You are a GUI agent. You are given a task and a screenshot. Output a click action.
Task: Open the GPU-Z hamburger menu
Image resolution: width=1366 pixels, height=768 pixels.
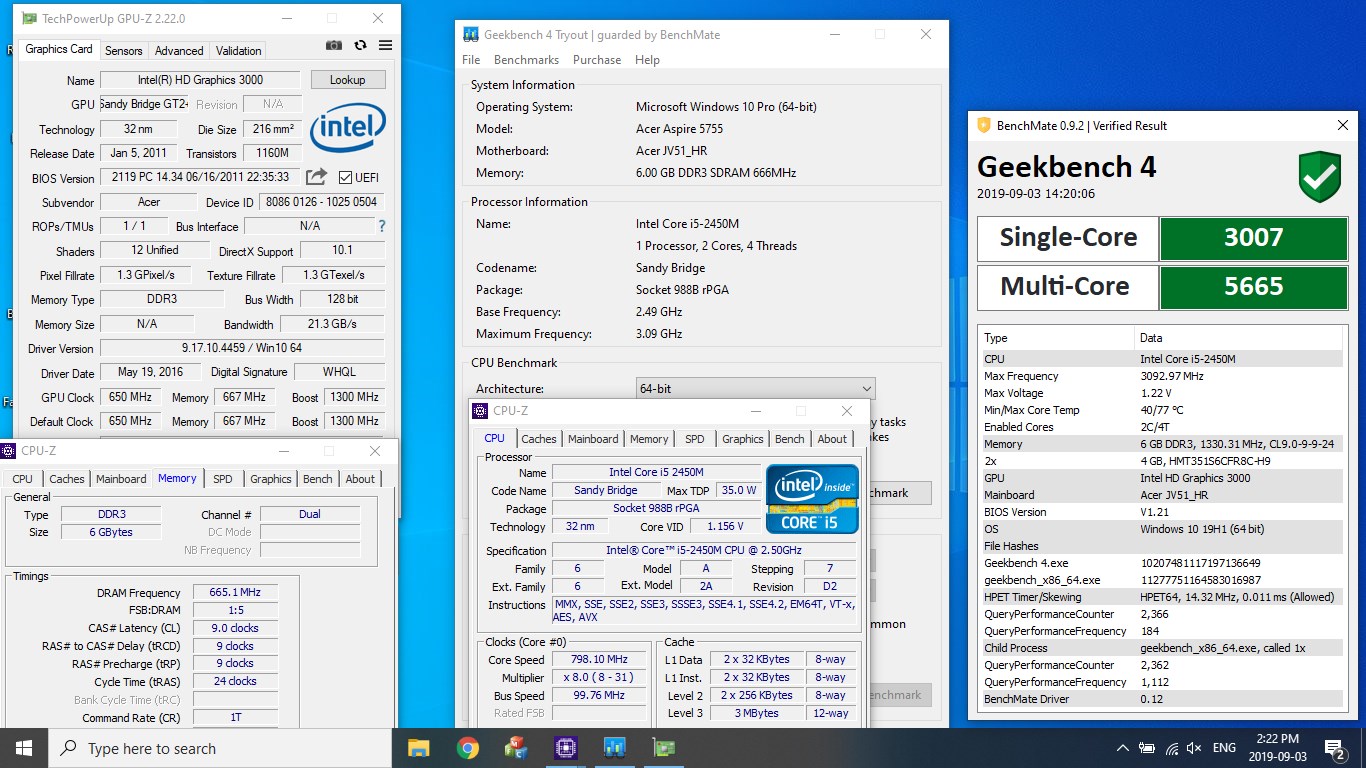pos(385,45)
